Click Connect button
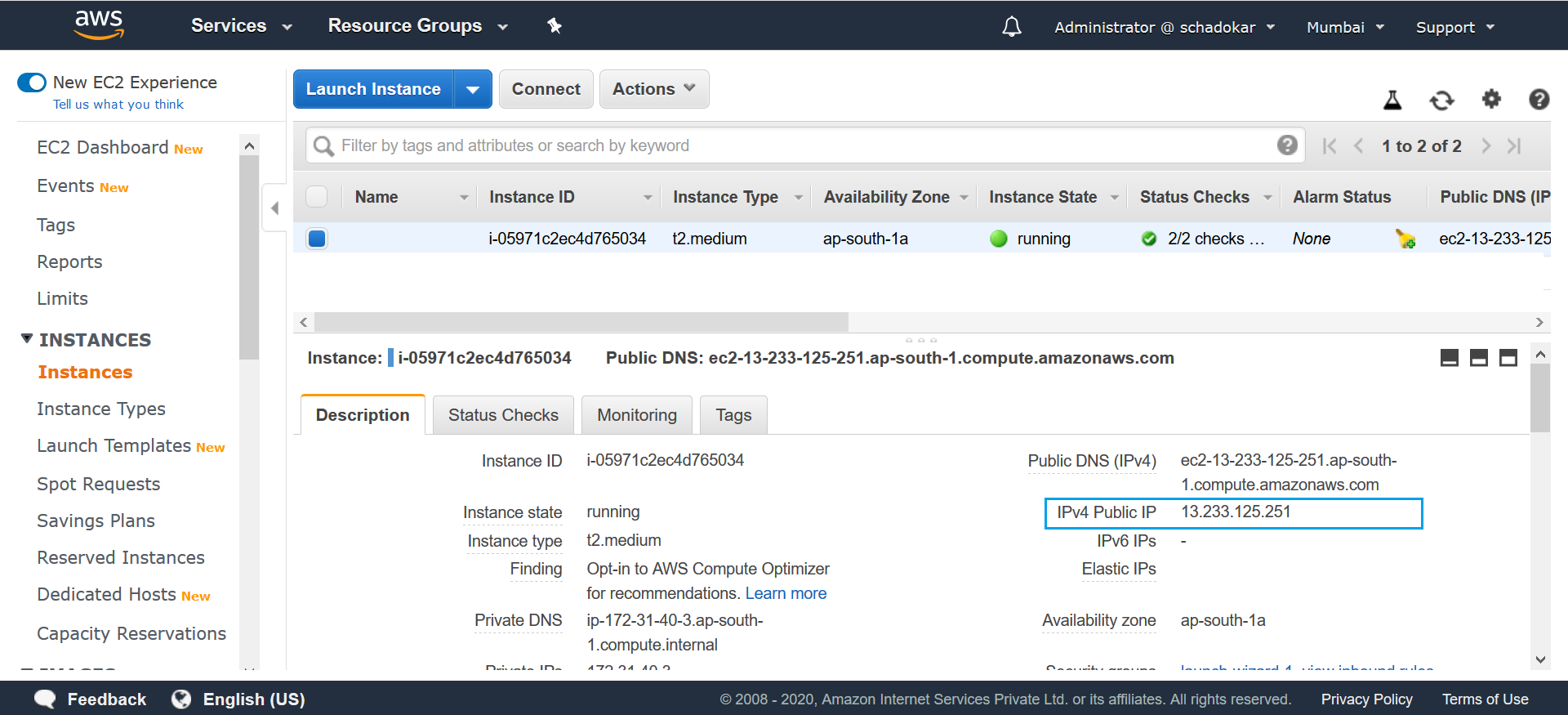1568x715 pixels. [x=546, y=89]
